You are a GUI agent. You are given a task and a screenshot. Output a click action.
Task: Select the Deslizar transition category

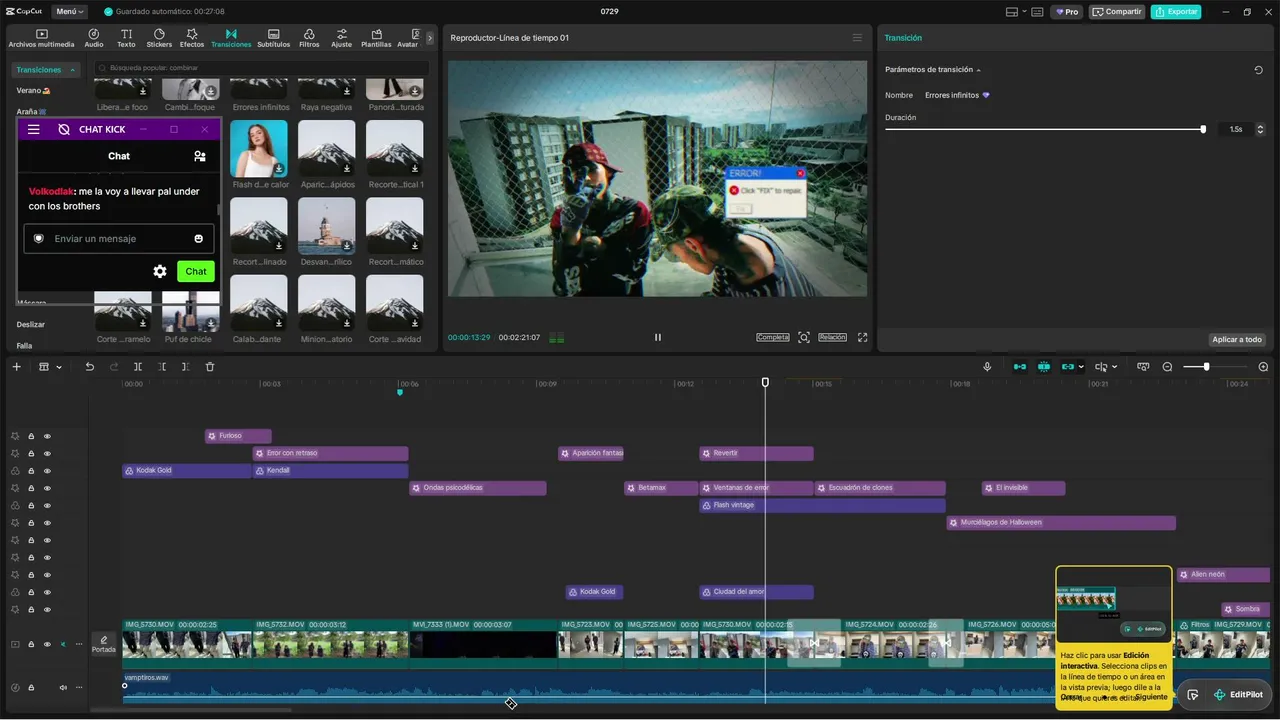31,324
